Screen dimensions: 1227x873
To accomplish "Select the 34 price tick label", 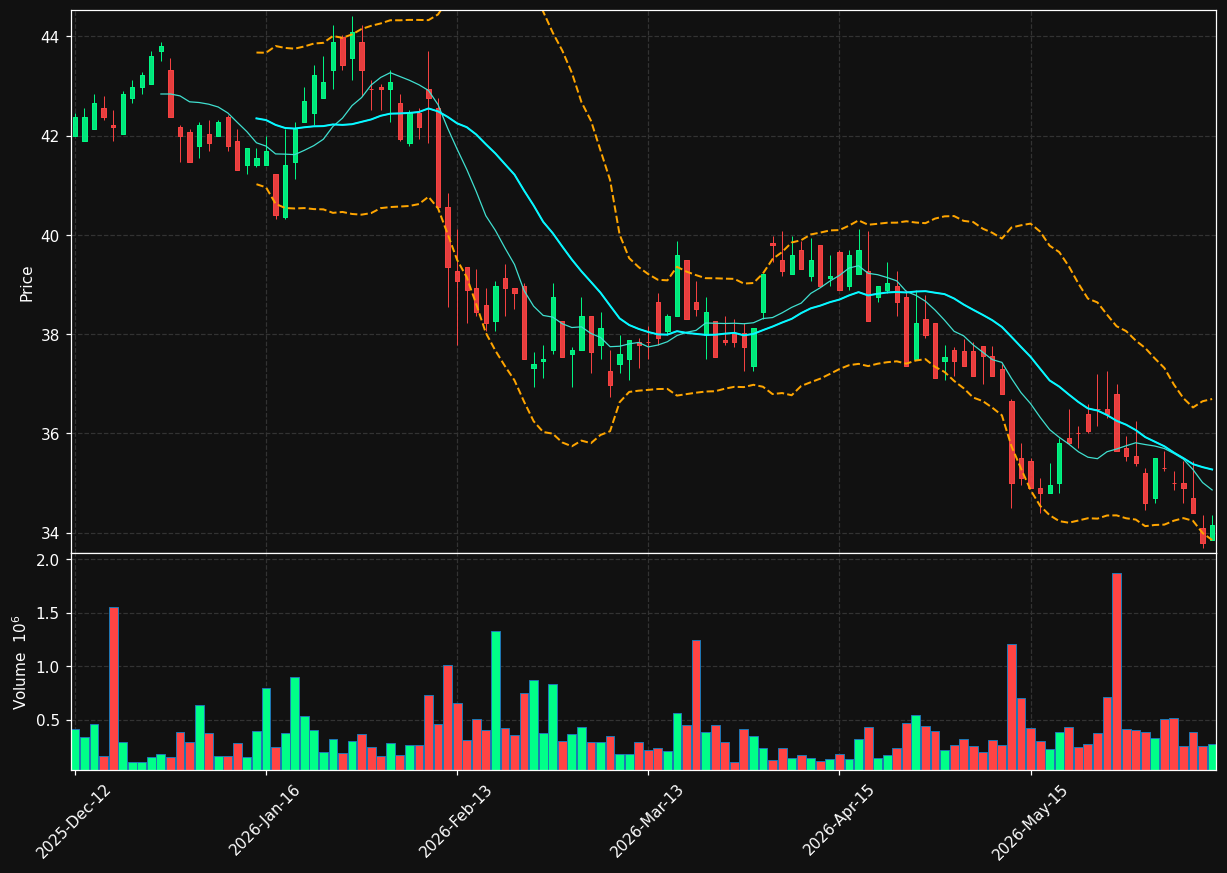I will coord(49,533).
